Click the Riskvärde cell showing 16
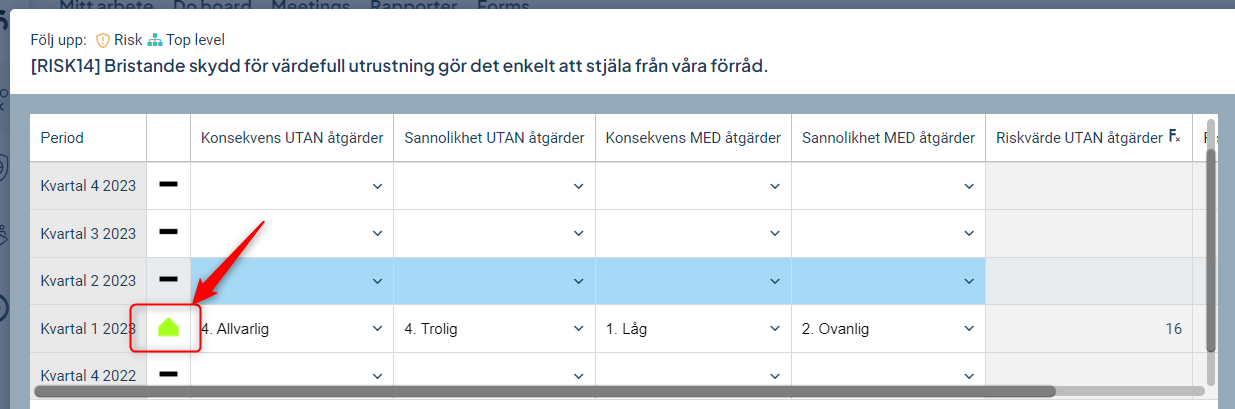The image size is (1235, 409). [x=1088, y=328]
